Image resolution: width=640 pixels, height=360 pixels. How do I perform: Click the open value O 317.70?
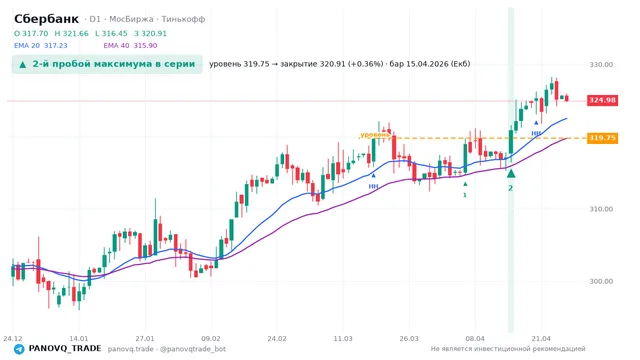[31, 33]
